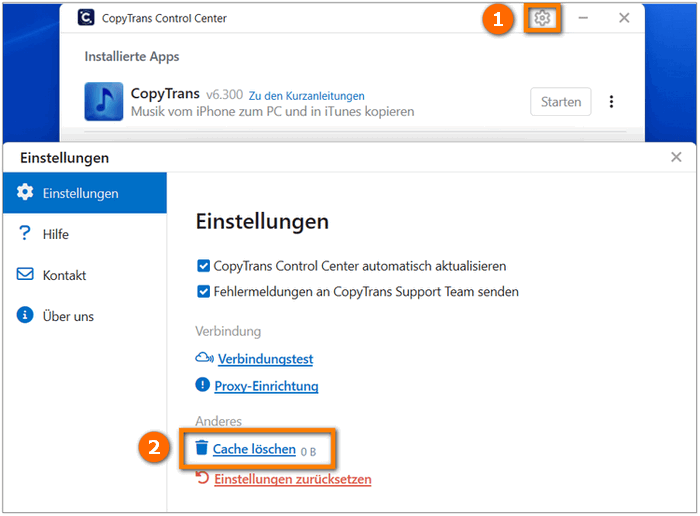Open the Zu den Kurzanleitungen link
Screen dimensions: 700x516
coord(306,96)
